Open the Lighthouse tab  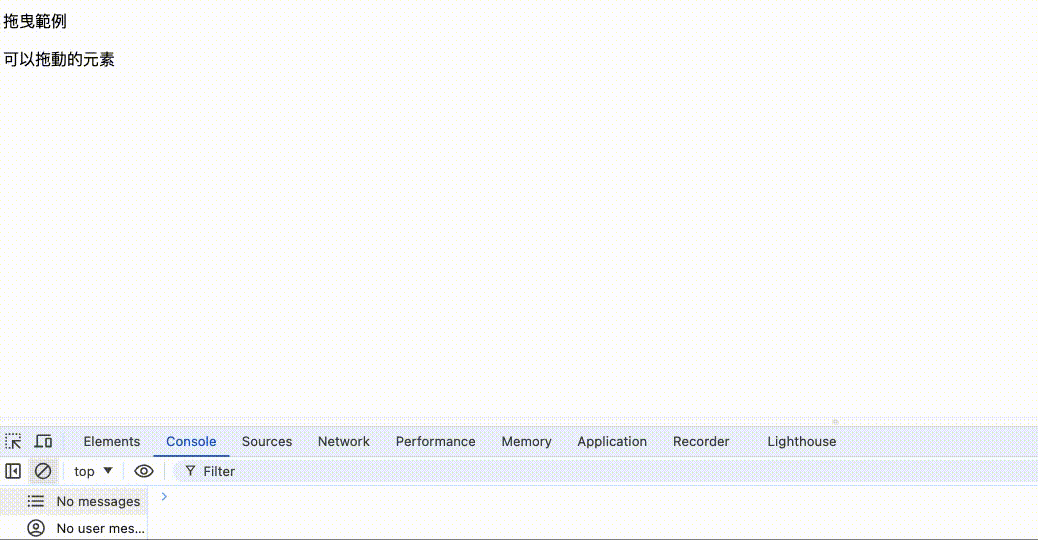[x=801, y=441]
